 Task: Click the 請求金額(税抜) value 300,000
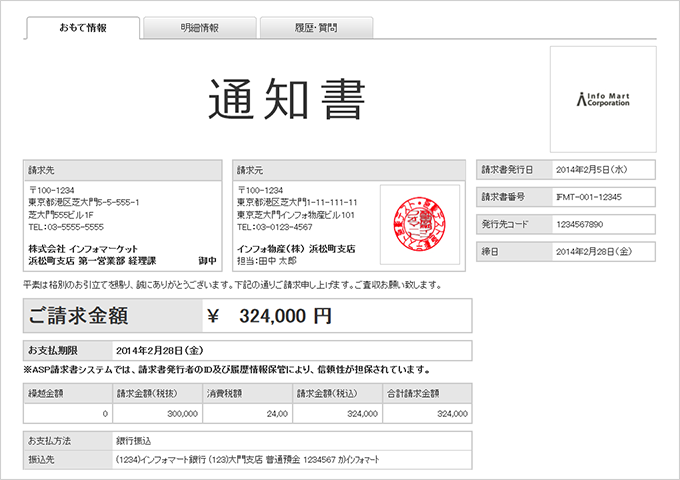tap(157, 413)
